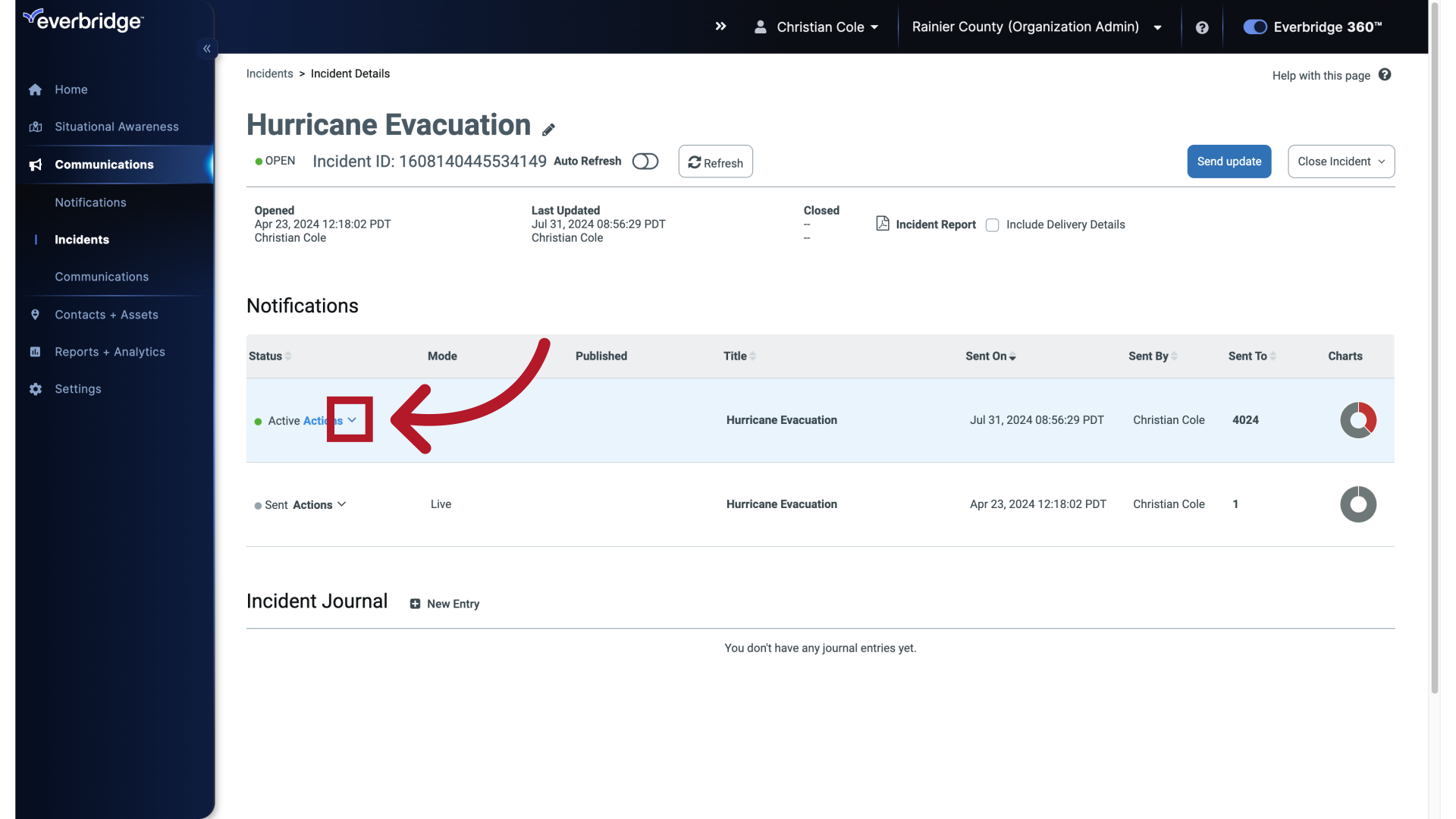Screen dimensions: 1456x819
Task: Select Notifications in the sidebar menu
Action: pos(90,202)
